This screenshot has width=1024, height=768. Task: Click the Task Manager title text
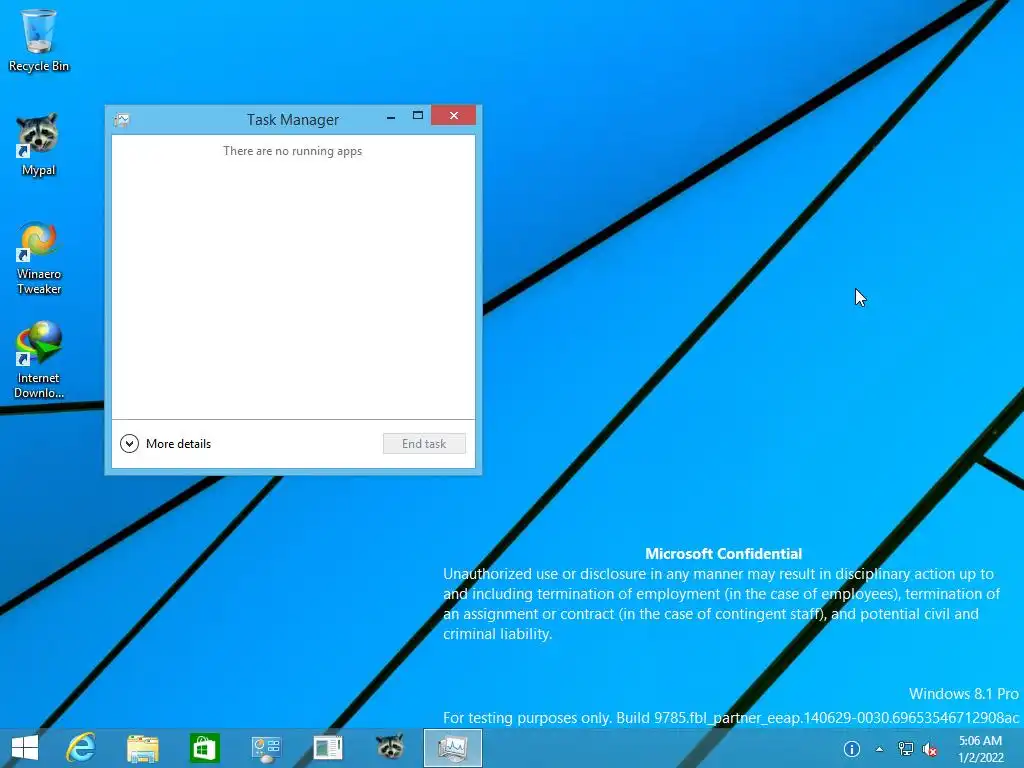(x=293, y=120)
